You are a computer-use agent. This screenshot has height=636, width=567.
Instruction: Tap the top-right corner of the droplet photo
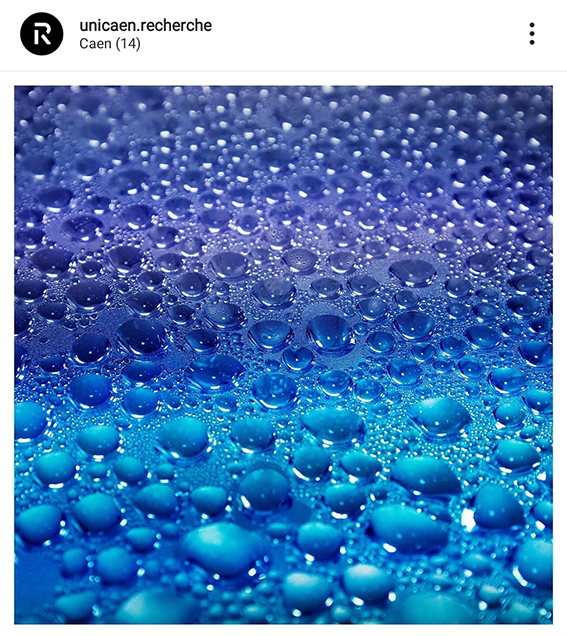pyautogui.click(x=546, y=92)
